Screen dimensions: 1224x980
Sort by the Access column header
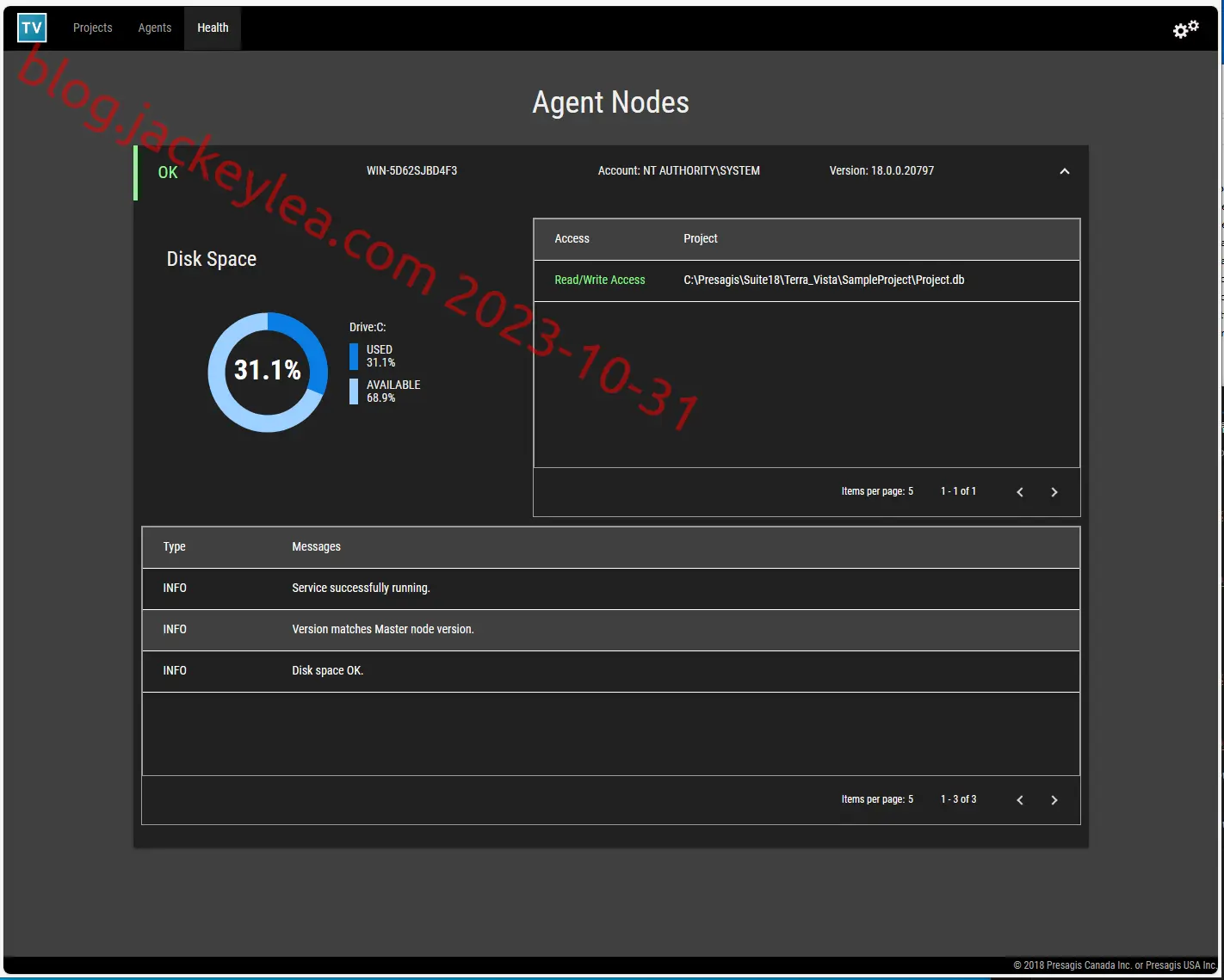click(572, 238)
